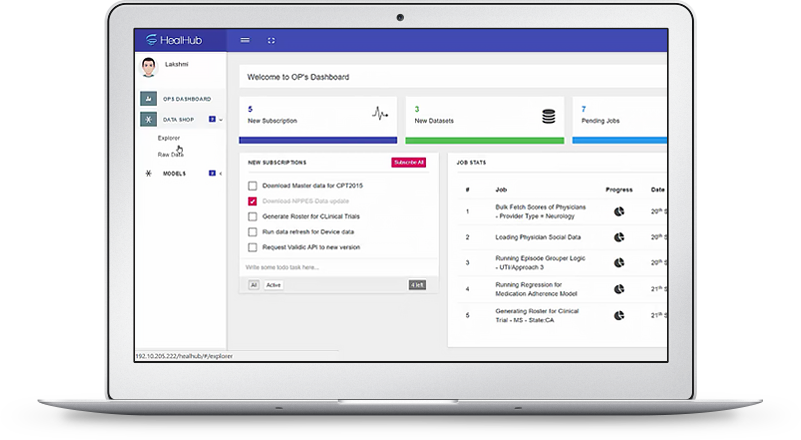
Task: Check 'Generate Roster for Clinical Trials'
Action: point(252,216)
